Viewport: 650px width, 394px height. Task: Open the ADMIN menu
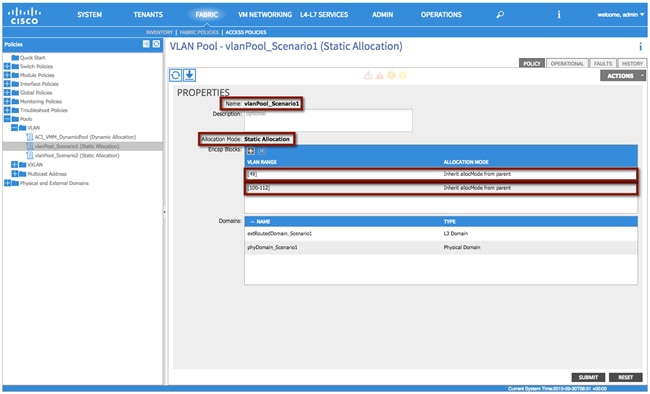(382, 15)
